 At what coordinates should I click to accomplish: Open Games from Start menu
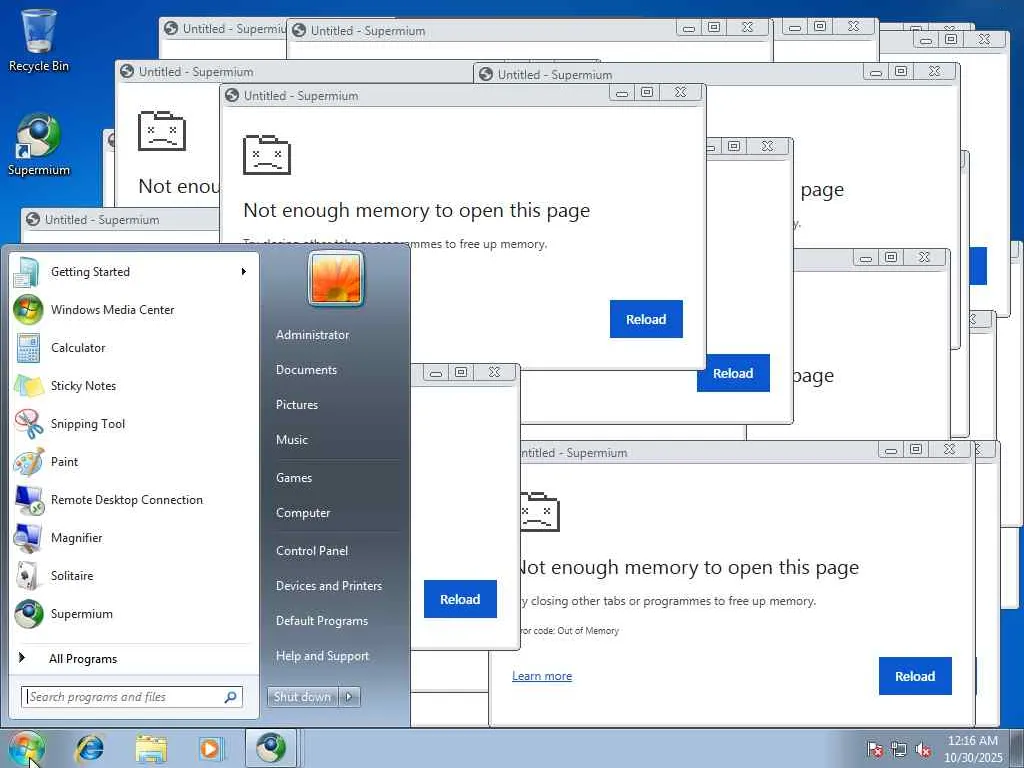(294, 477)
